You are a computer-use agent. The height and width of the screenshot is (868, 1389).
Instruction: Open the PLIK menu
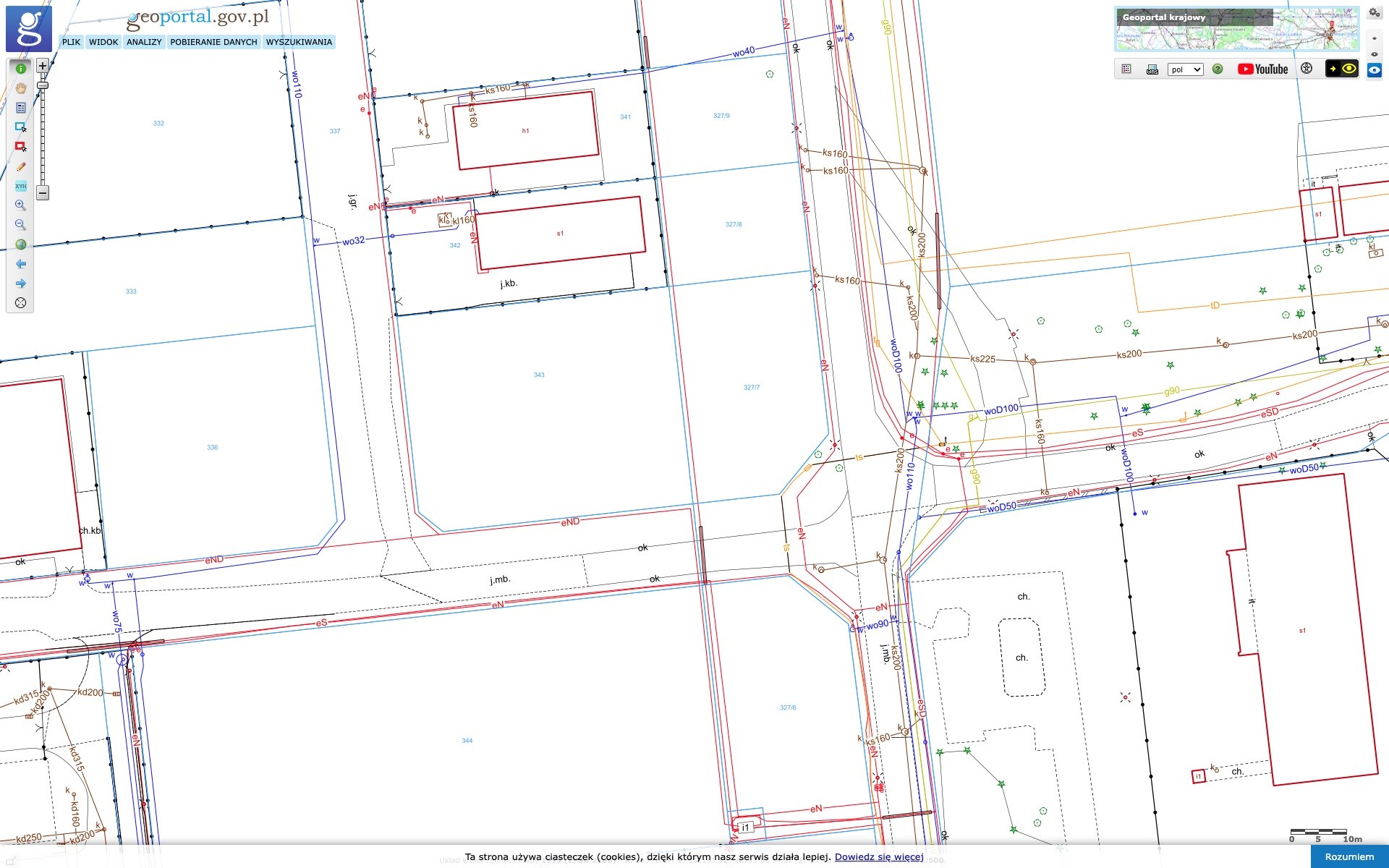[x=71, y=42]
